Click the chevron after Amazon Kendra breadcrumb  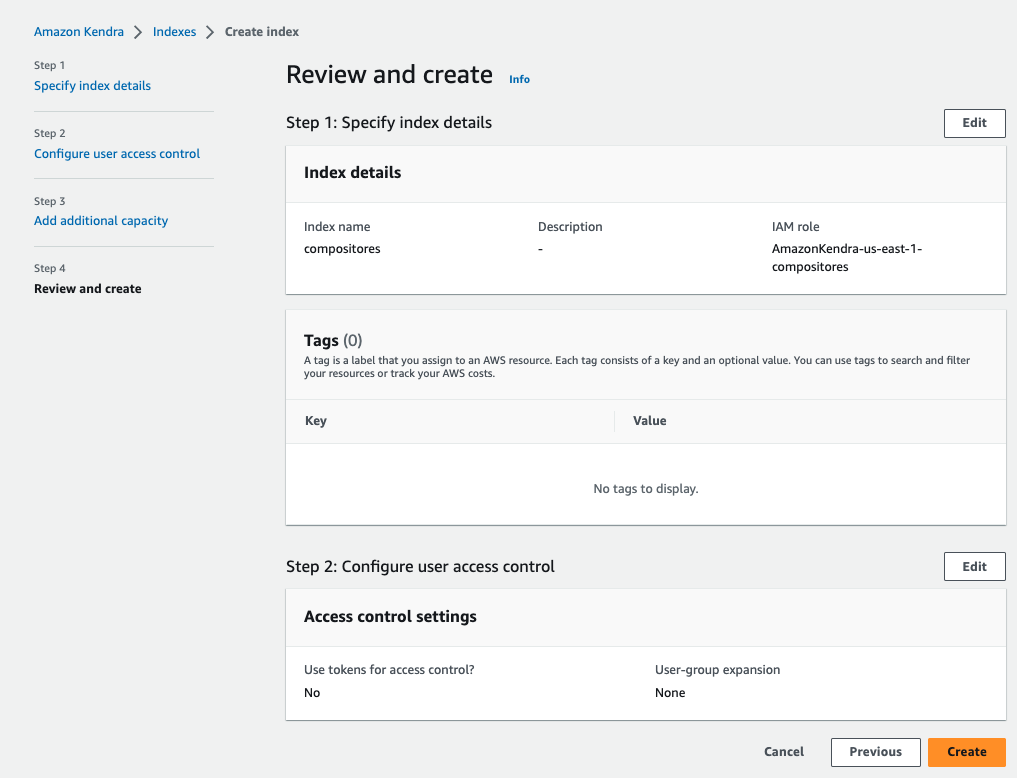[138, 32]
